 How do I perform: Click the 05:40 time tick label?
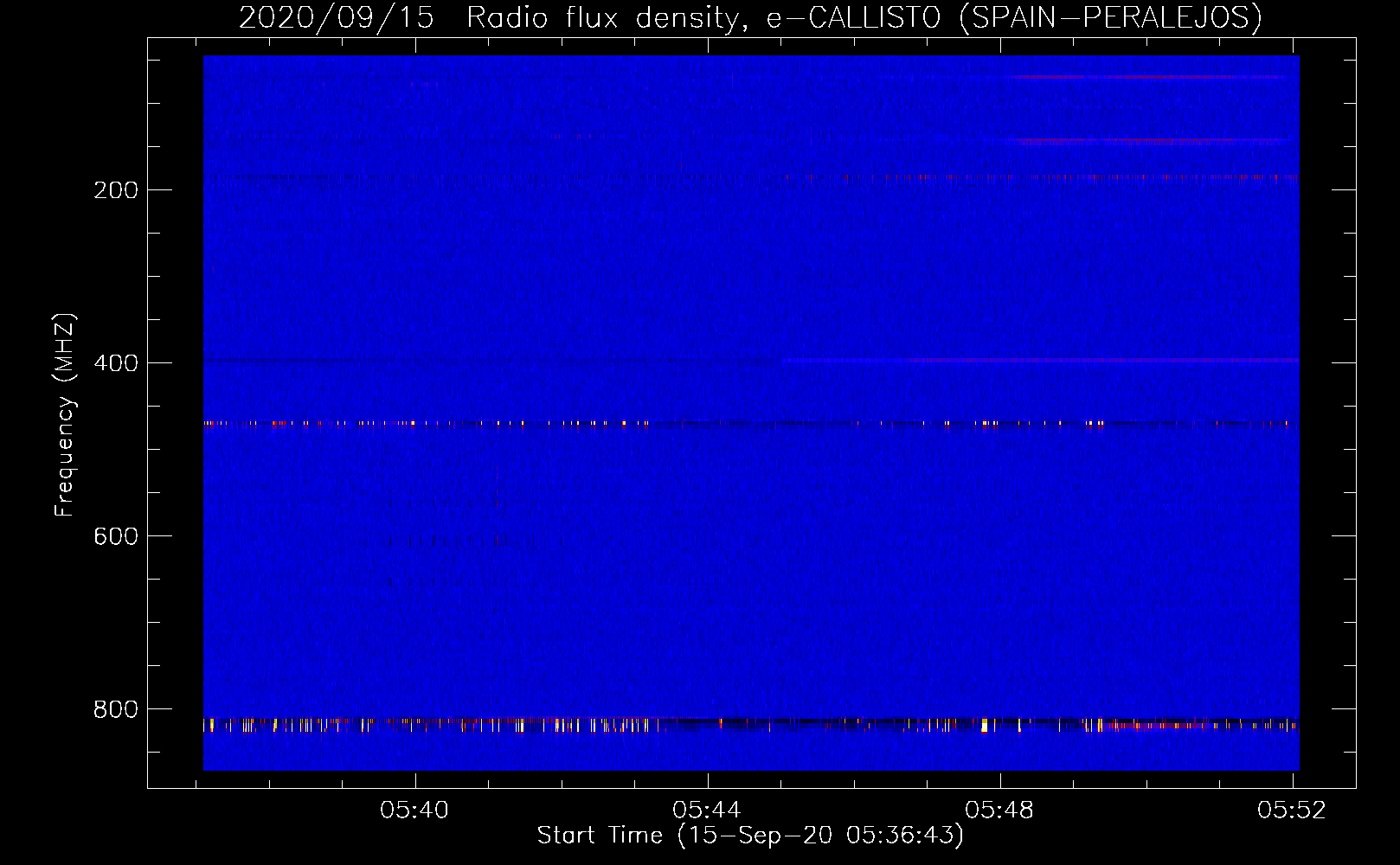[414, 810]
